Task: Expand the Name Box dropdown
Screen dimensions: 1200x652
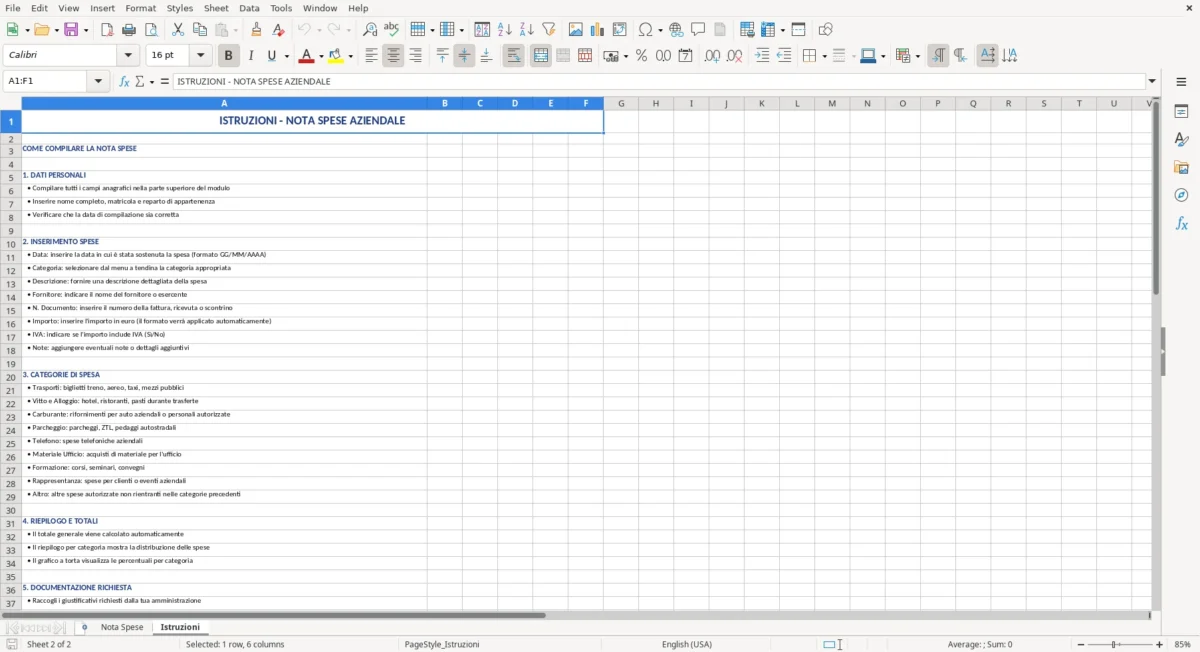Action: pos(98,81)
